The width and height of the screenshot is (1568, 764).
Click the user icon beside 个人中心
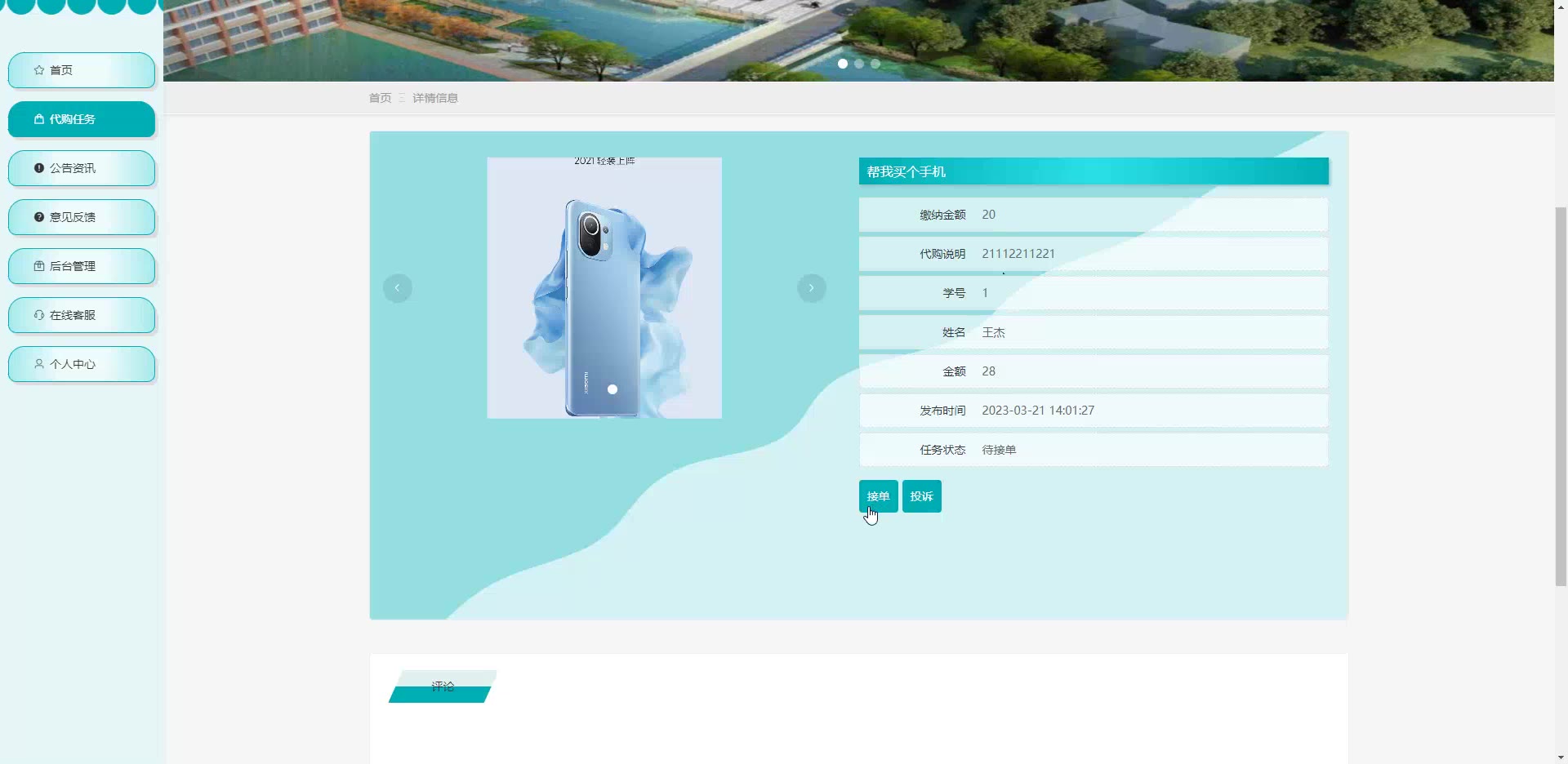[38, 364]
